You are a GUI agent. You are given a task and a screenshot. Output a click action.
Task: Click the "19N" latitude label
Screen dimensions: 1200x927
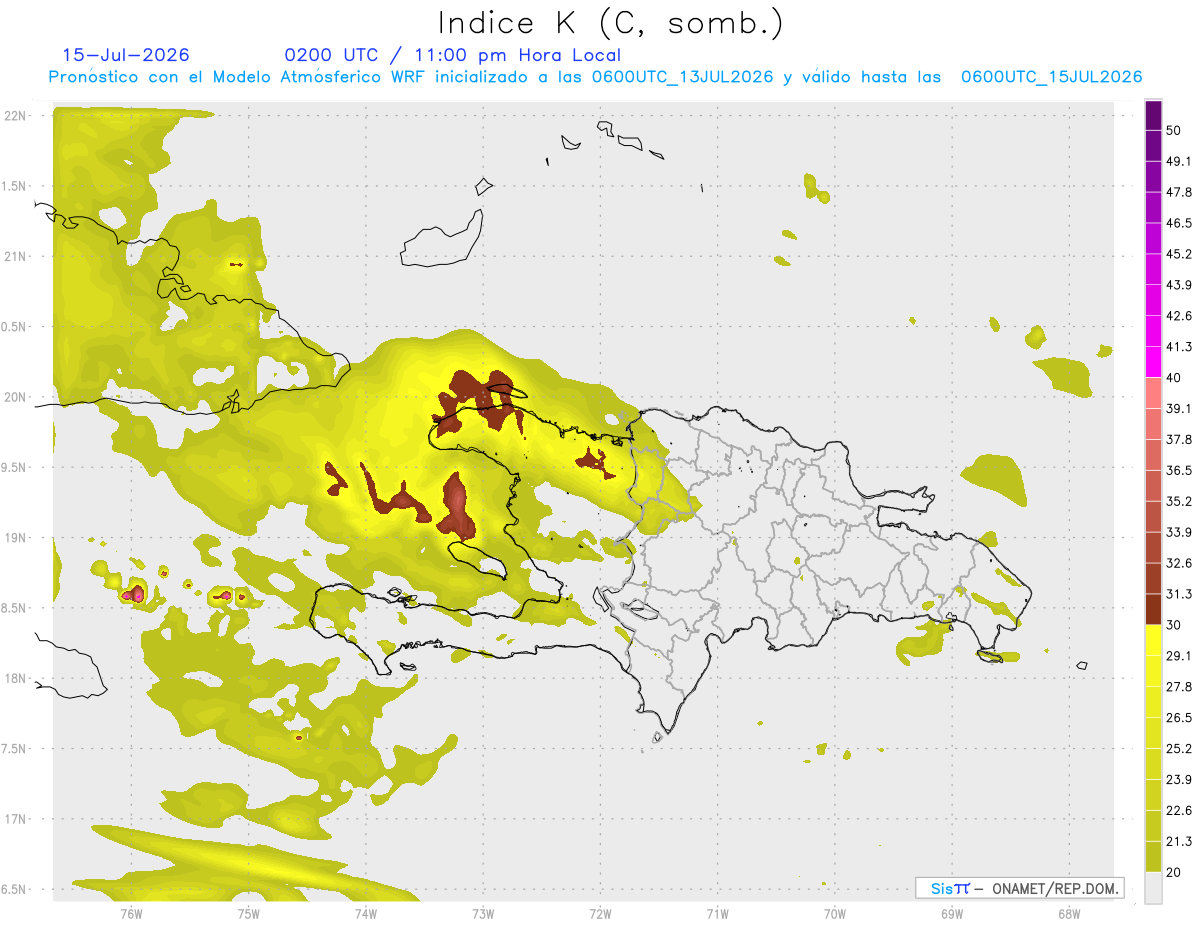[15, 538]
